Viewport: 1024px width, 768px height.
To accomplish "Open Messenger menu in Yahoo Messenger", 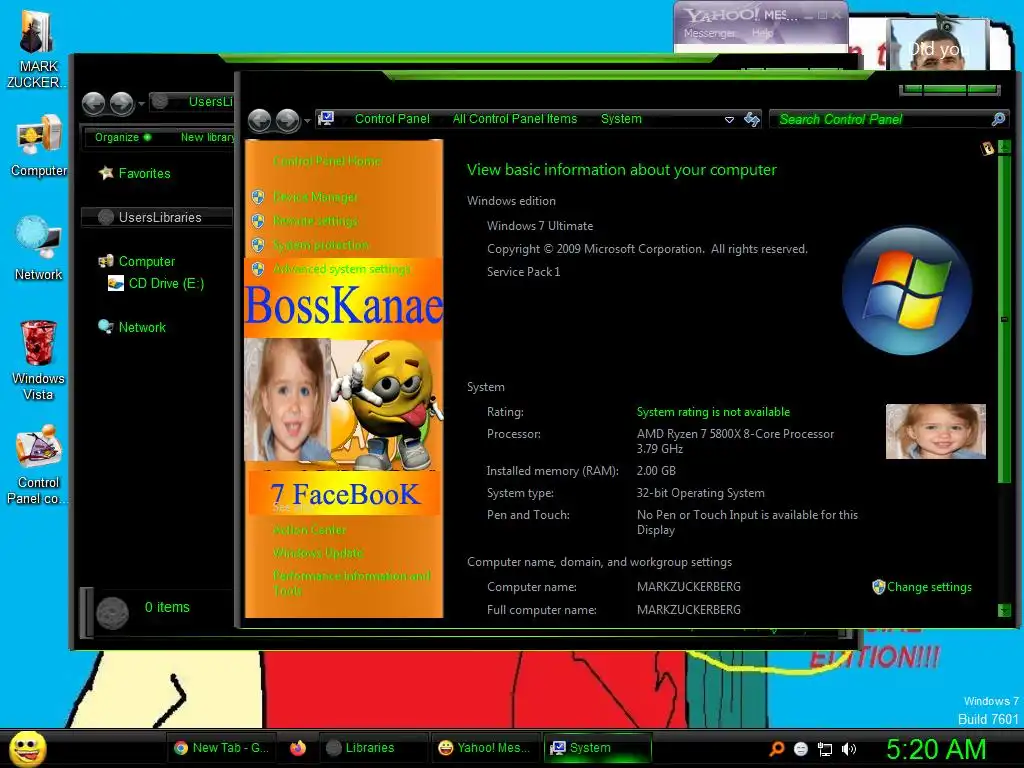I will [x=709, y=33].
